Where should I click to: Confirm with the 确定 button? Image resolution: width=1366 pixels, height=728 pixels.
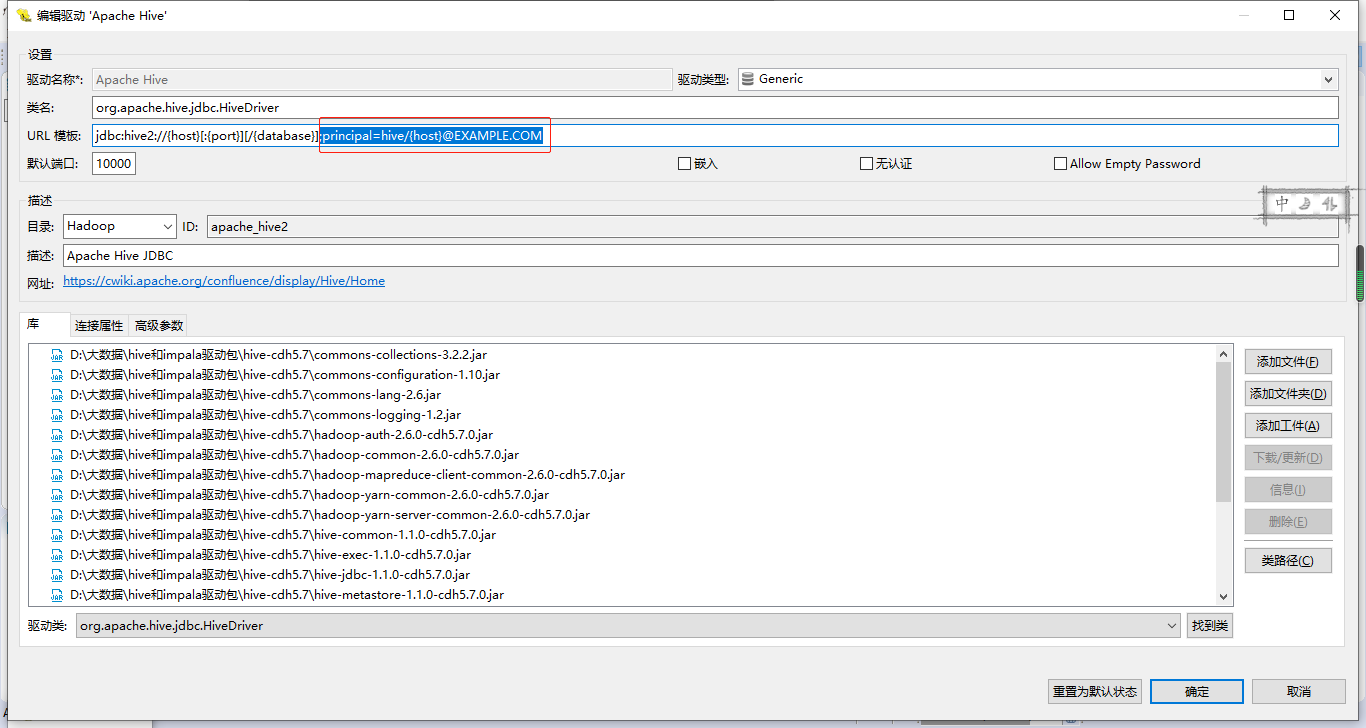click(x=1197, y=691)
